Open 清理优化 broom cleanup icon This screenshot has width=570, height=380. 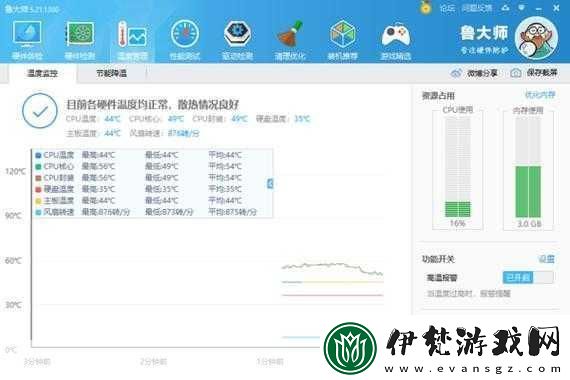click(x=290, y=39)
